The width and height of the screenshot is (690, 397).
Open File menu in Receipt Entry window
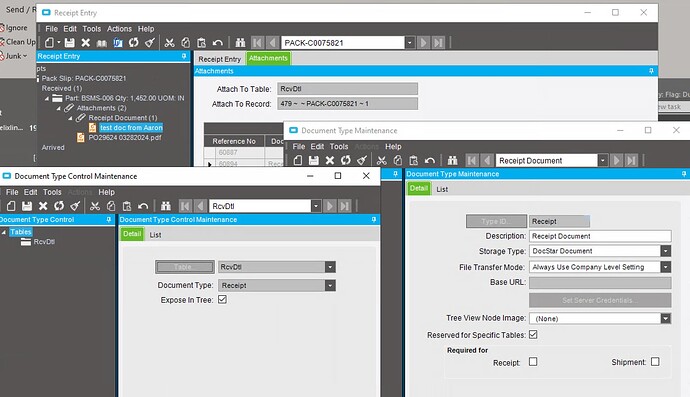tap(51, 29)
